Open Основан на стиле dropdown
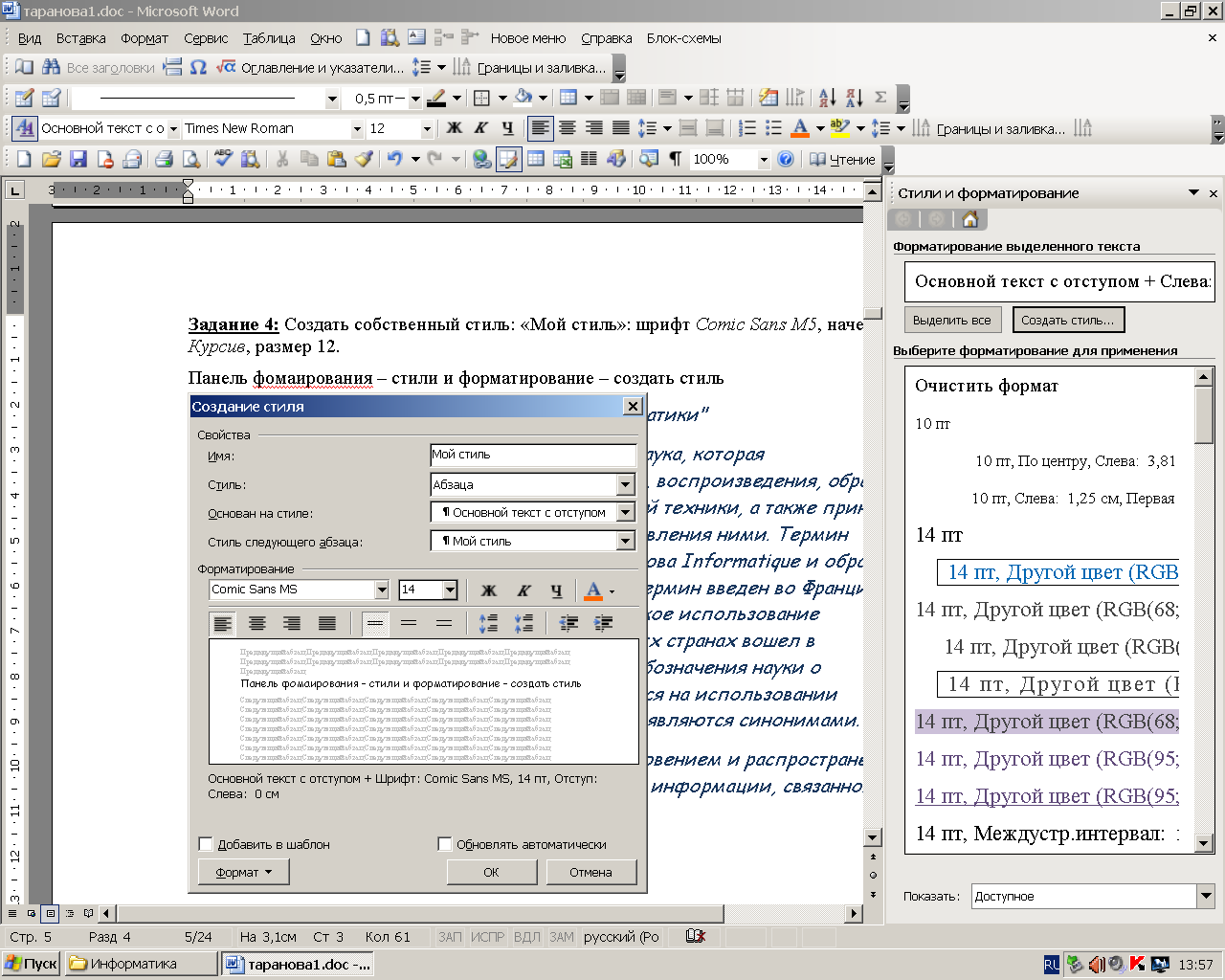The image size is (1225, 980). tap(625, 513)
